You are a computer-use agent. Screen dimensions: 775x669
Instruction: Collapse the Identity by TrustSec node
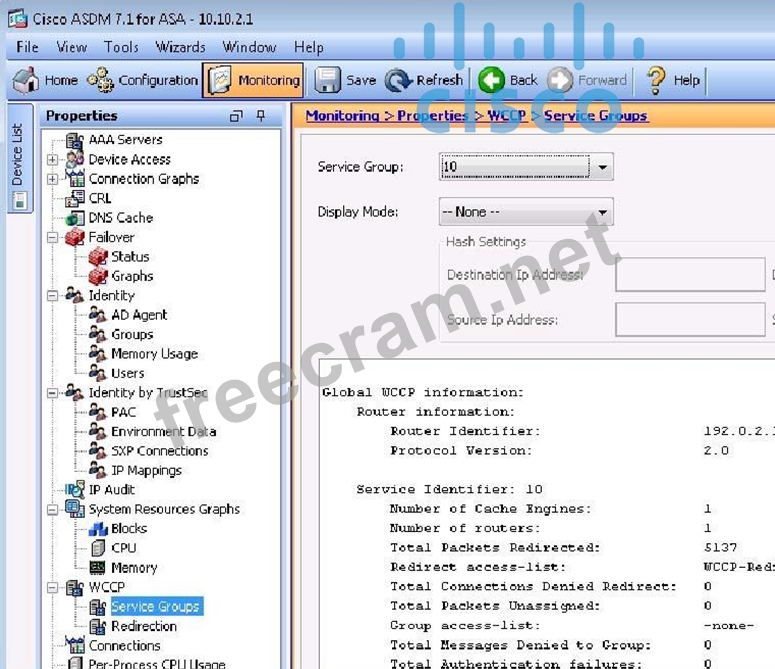click(x=53, y=392)
